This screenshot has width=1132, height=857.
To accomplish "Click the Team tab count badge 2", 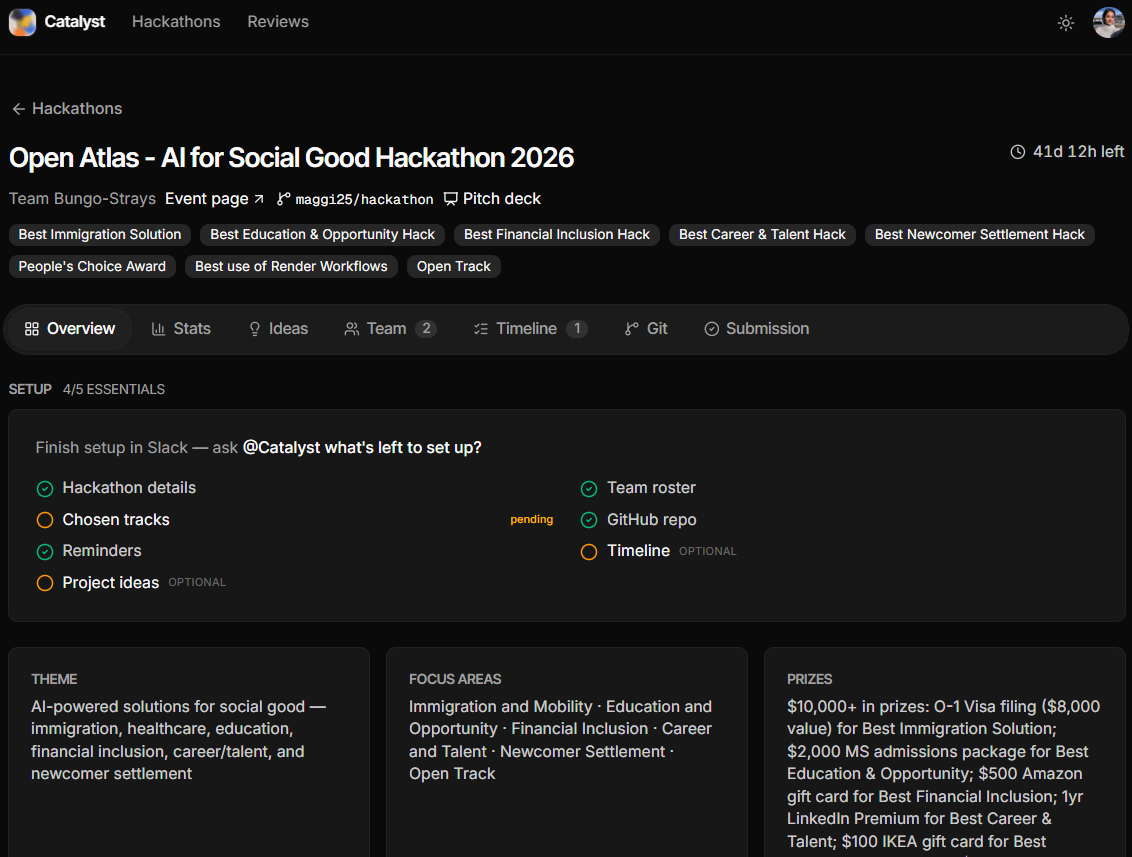I will click(x=426, y=329).
